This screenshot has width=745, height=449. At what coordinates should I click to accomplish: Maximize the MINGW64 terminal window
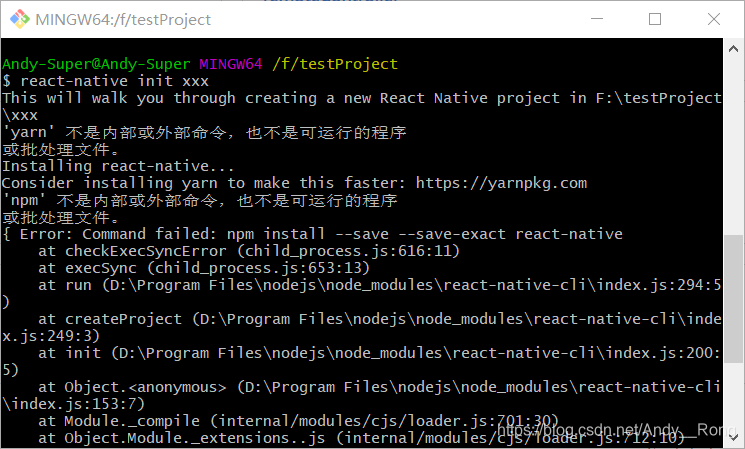(x=655, y=19)
